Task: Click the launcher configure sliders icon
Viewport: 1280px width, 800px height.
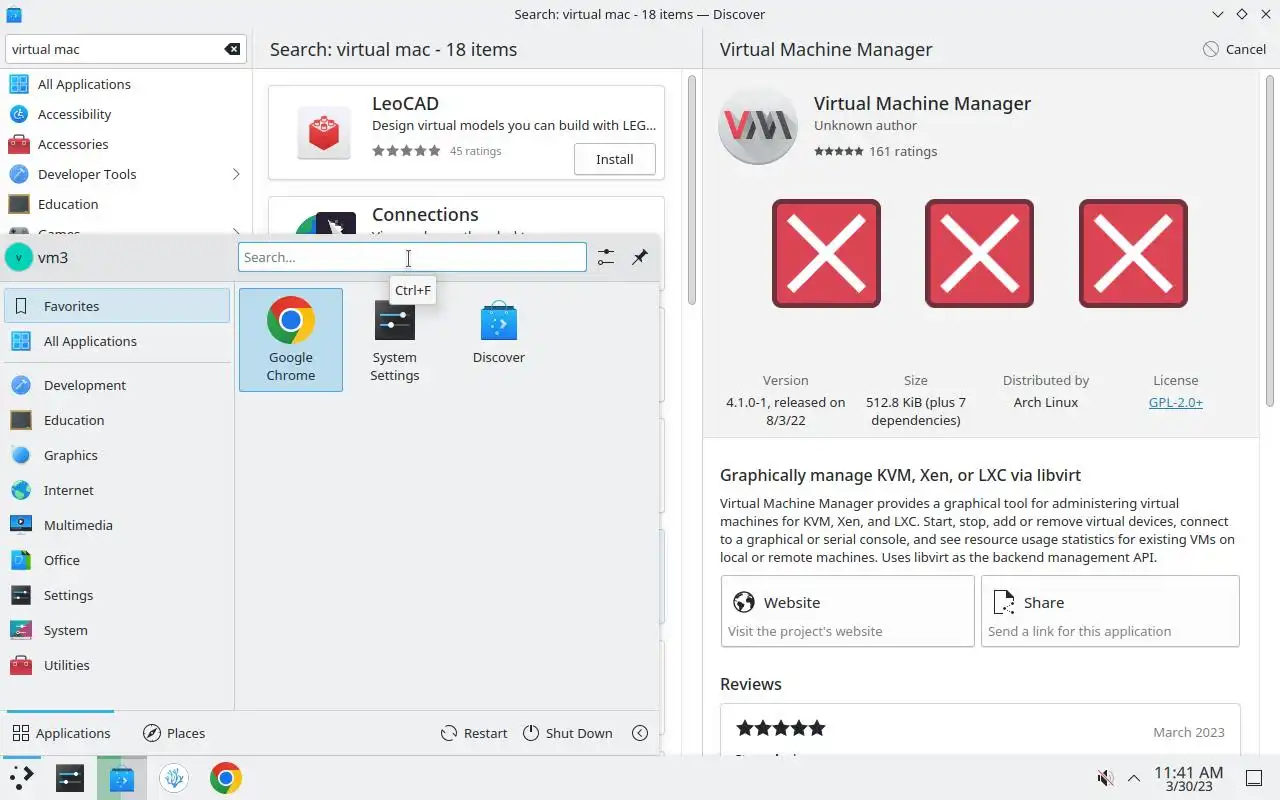Action: 606,258
